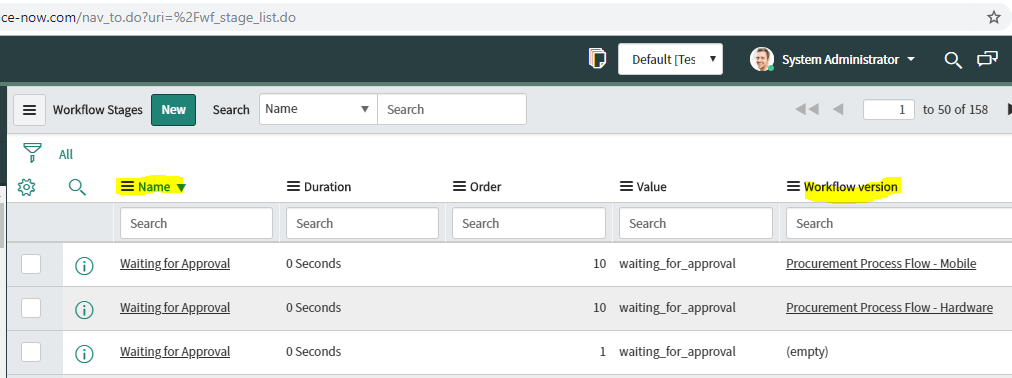The image size is (1012, 378).
Task: Open the list controls hamburger menu
Action: pos(30,110)
